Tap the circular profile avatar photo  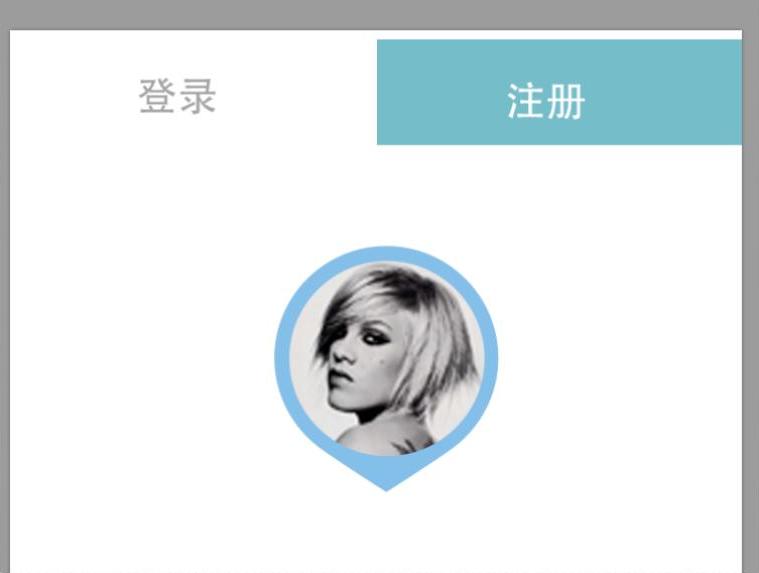pos(387,359)
